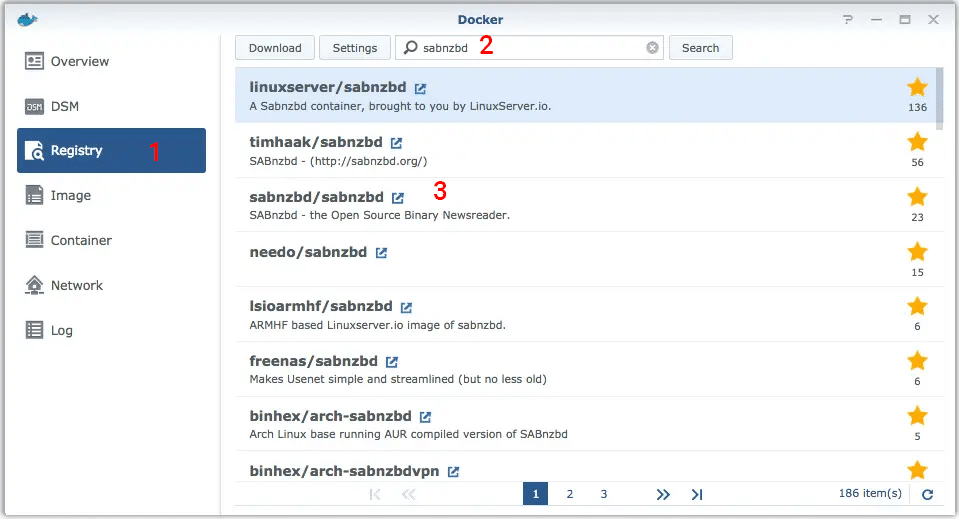
Task: Click star icon of sabnzbd/sabnzbd
Action: [x=917, y=197]
